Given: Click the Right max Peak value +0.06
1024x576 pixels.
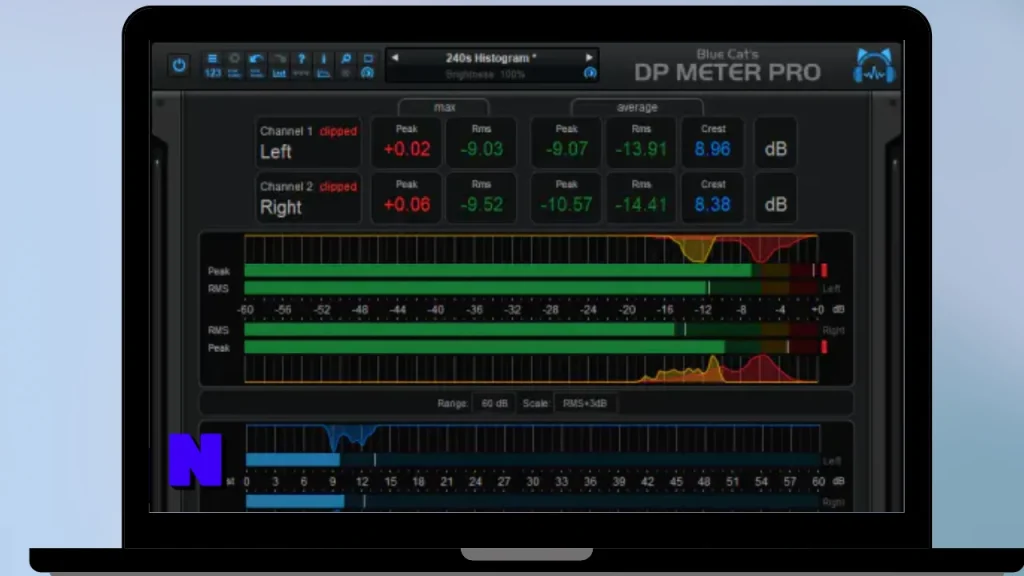Looking at the screenshot, I should coord(407,205).
